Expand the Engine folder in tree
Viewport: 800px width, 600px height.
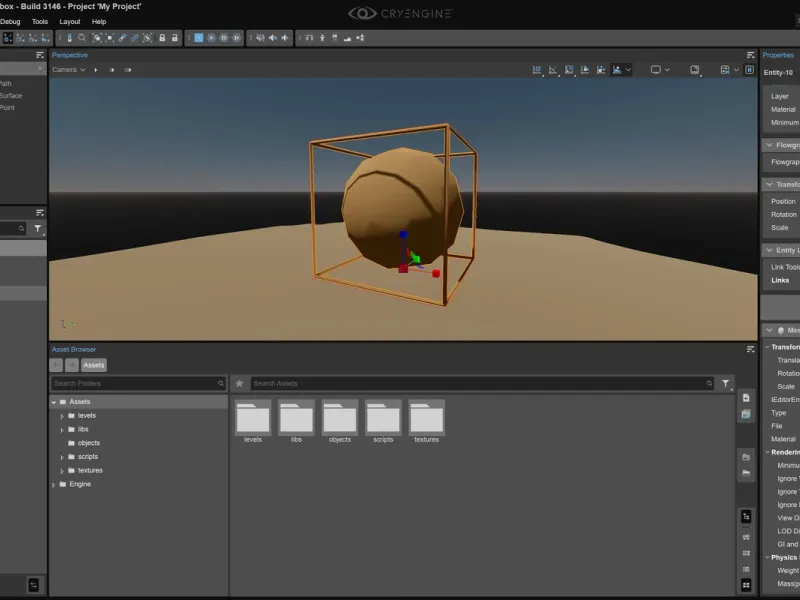click(54, 485)
